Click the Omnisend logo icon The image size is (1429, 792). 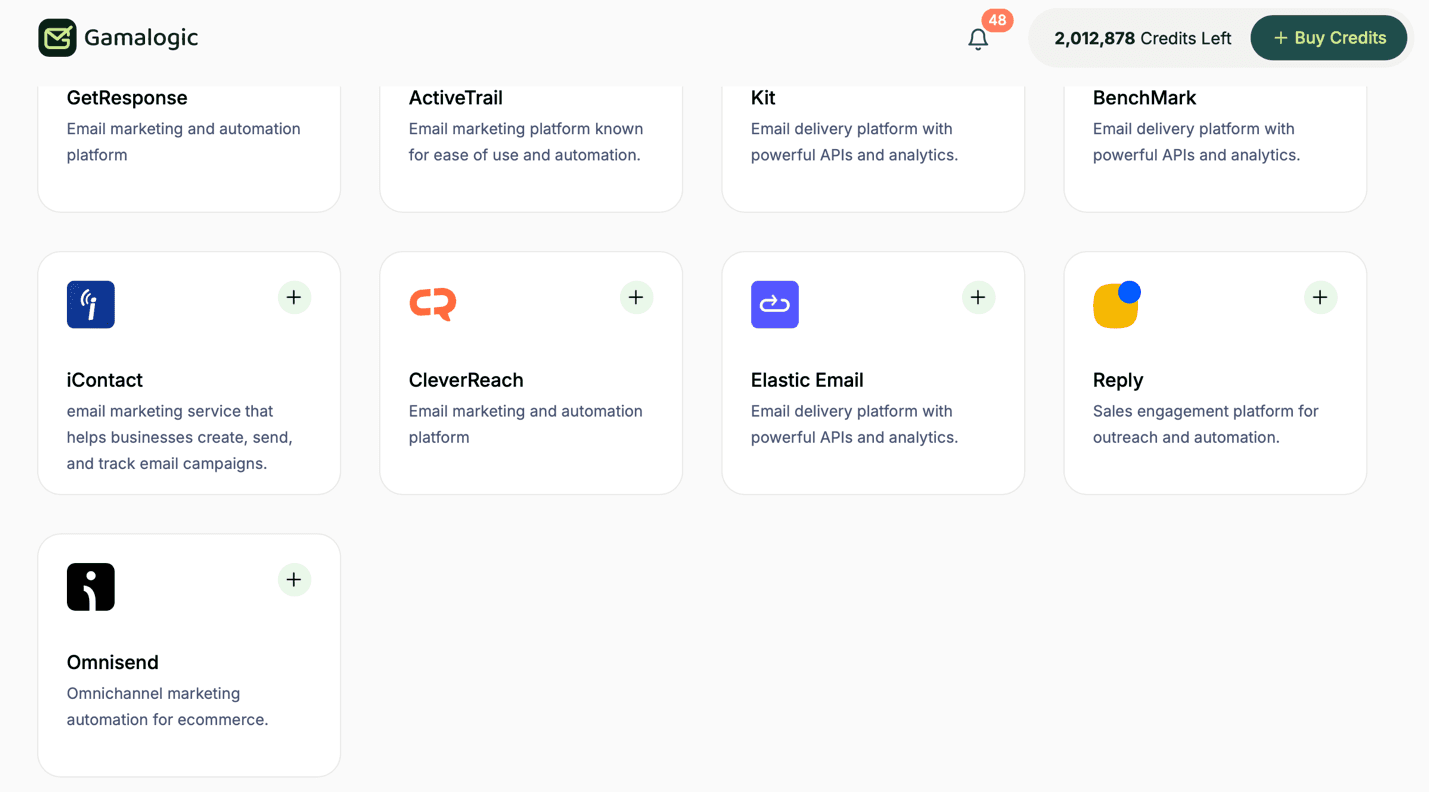(x=91, y=587)
